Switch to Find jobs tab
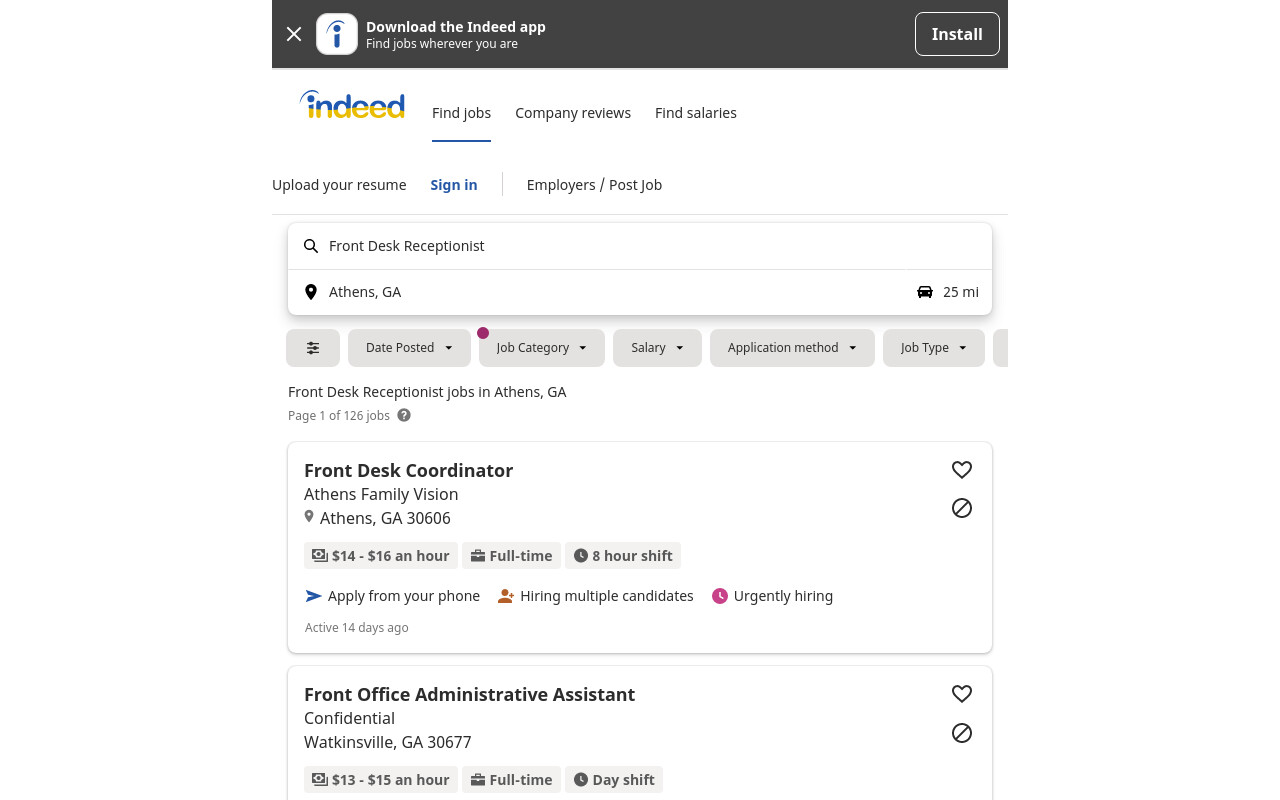Viewport: 1280px width, 800px height. (x=461, y=113)
